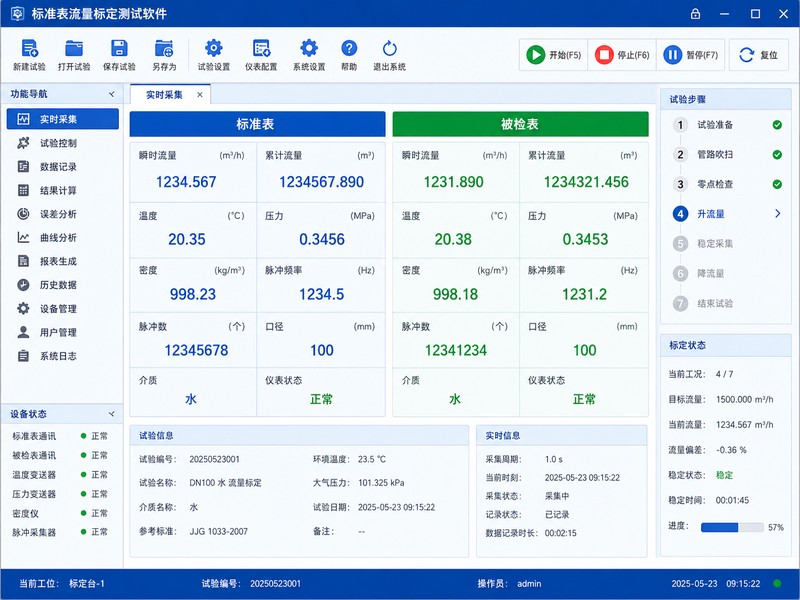Click 压力变送器 status row
The height and width of the screenshot is (600, 800).
[x=60, y=494]
